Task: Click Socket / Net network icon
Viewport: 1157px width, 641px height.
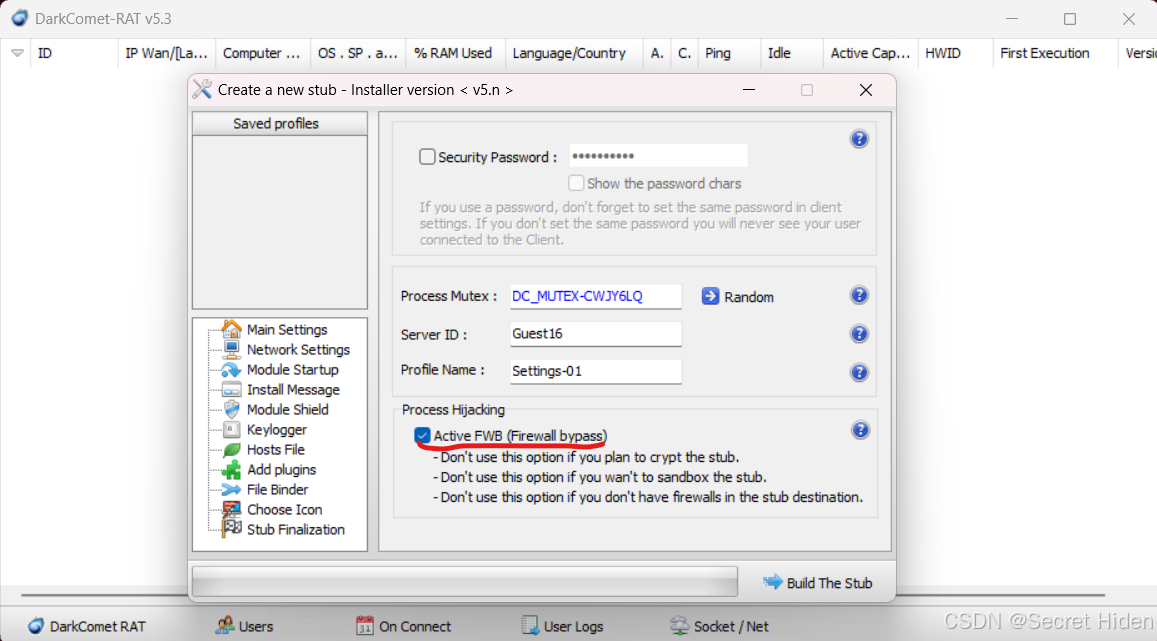Action: pyautogui.click(x=679, y=626)
